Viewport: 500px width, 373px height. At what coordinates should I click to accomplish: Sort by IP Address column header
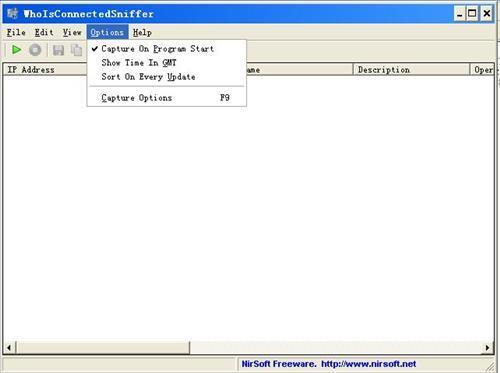(45, 70)
